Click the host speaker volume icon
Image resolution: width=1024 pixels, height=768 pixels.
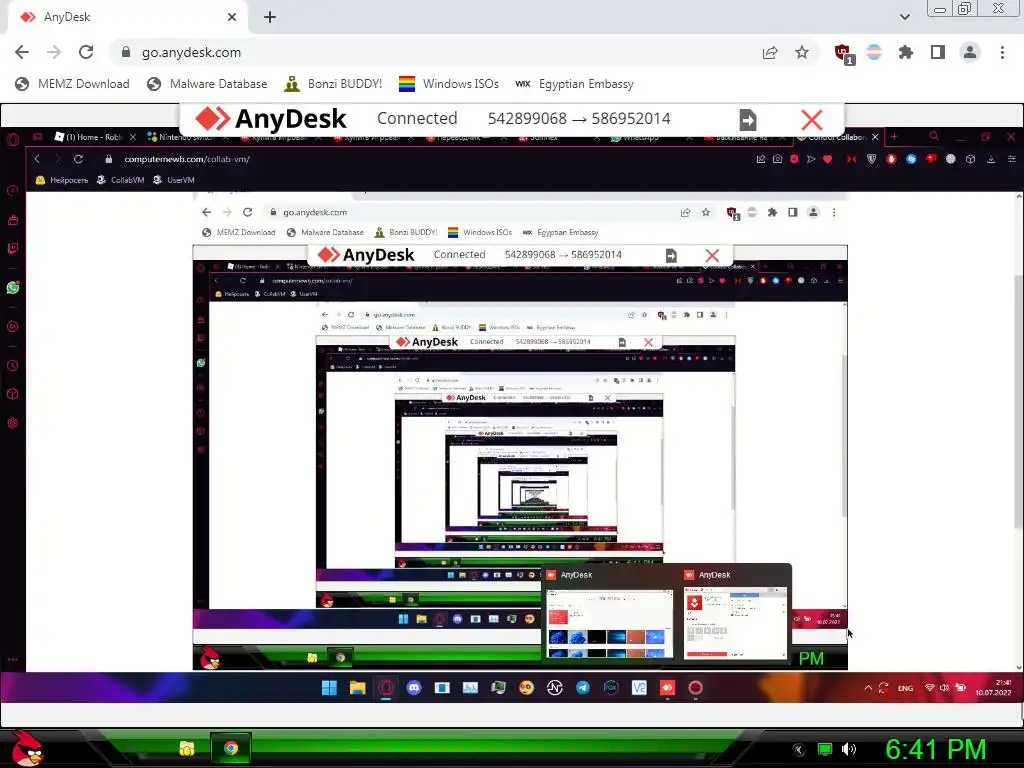tap(849, 749)
